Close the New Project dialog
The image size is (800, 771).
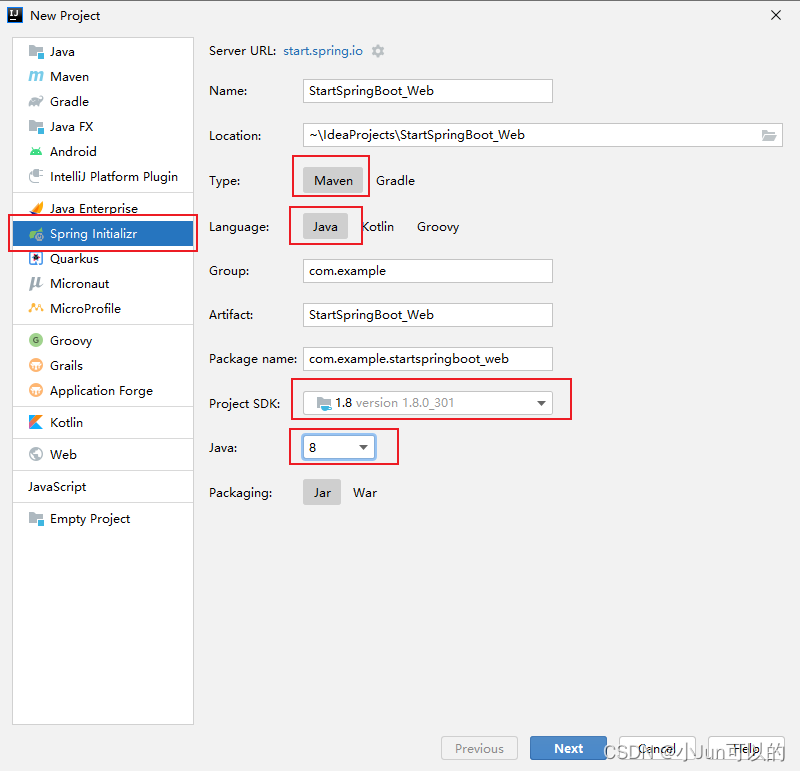(x=776, y=15)
